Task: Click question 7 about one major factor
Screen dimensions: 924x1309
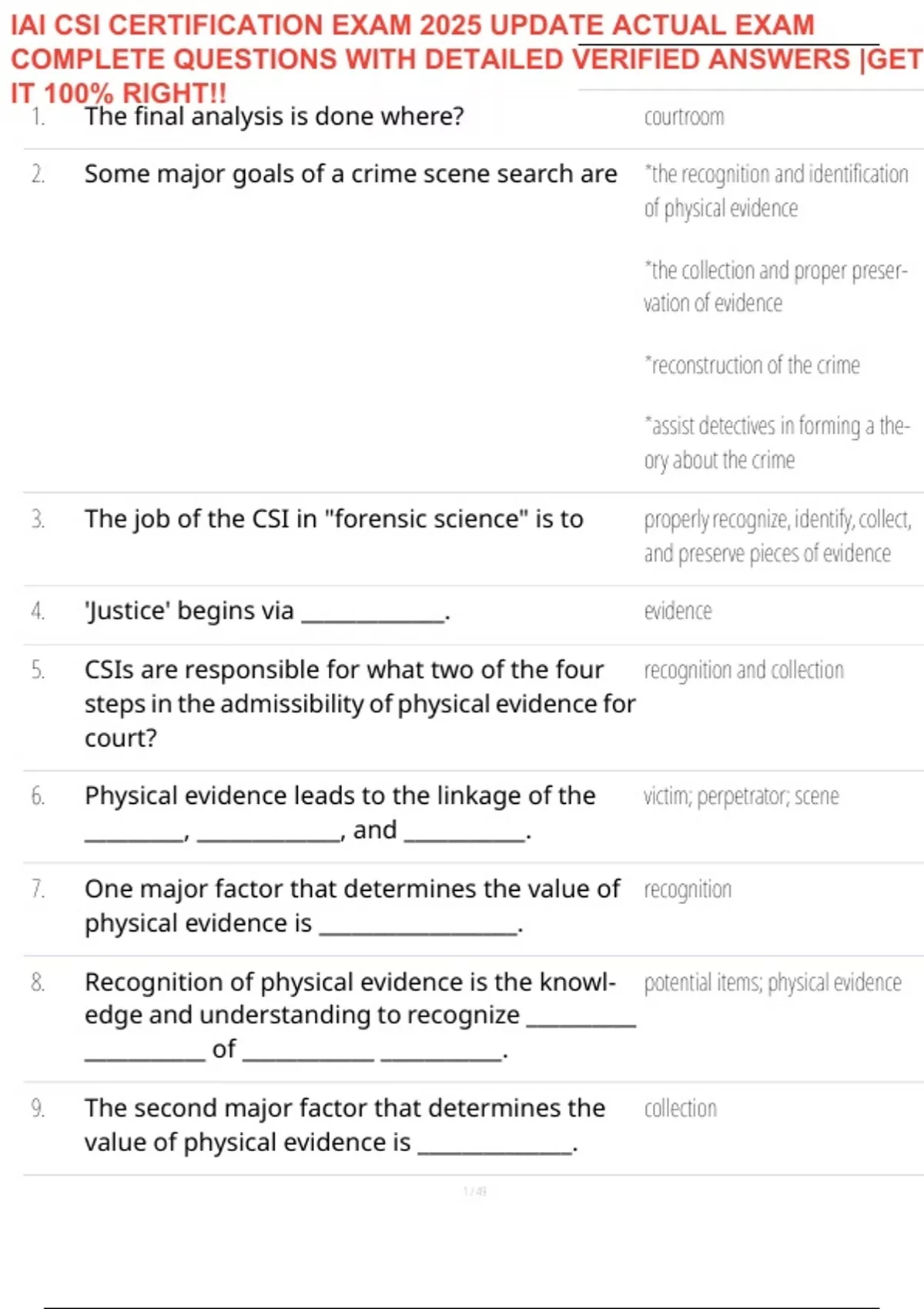Action: pyautogui.click(x=352, y=906)
